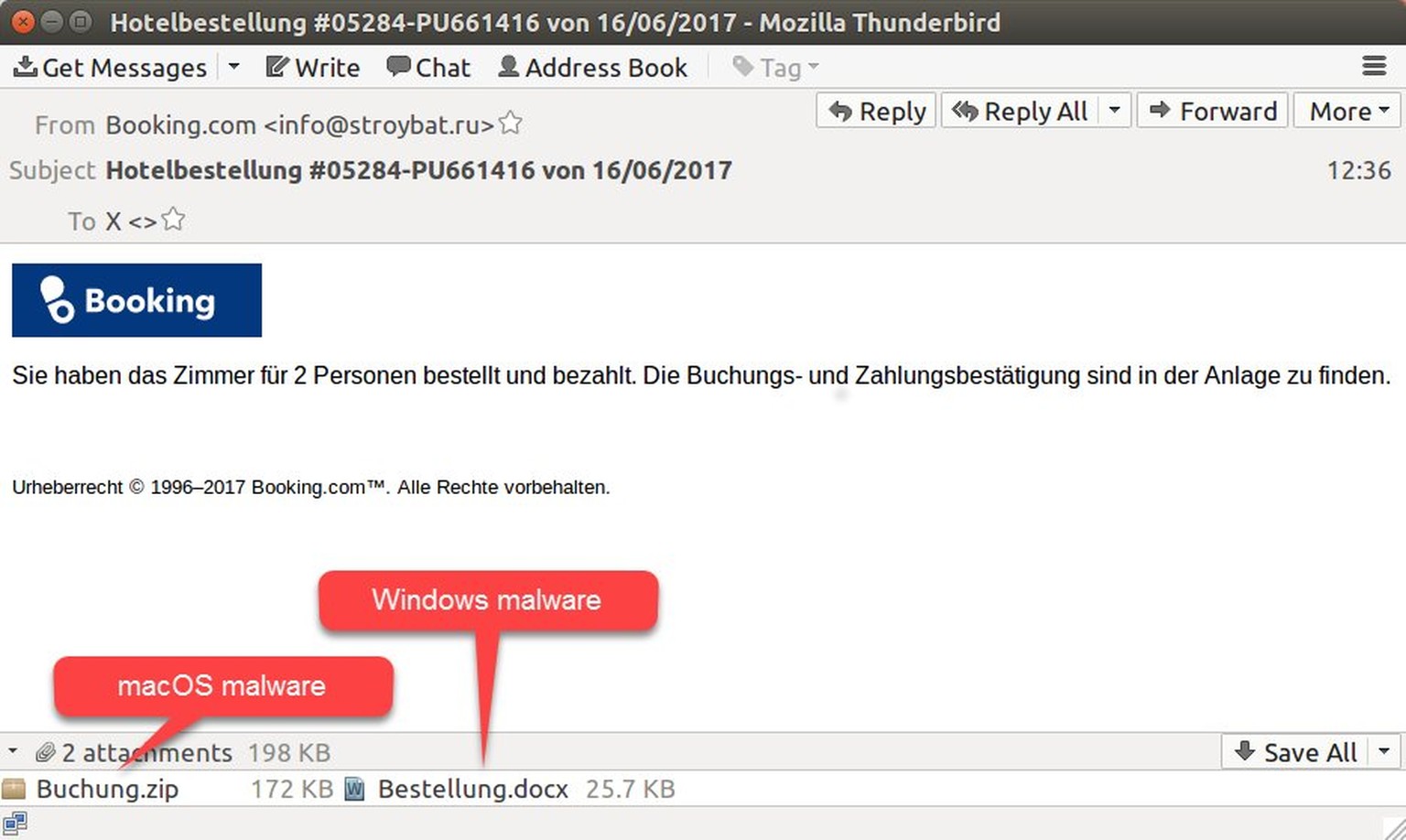Image resolution: width=1406 pixels, height=840 pixels.
Task: Open the More actions menu
Action: pyautogui.click(x=1347, y=111)
